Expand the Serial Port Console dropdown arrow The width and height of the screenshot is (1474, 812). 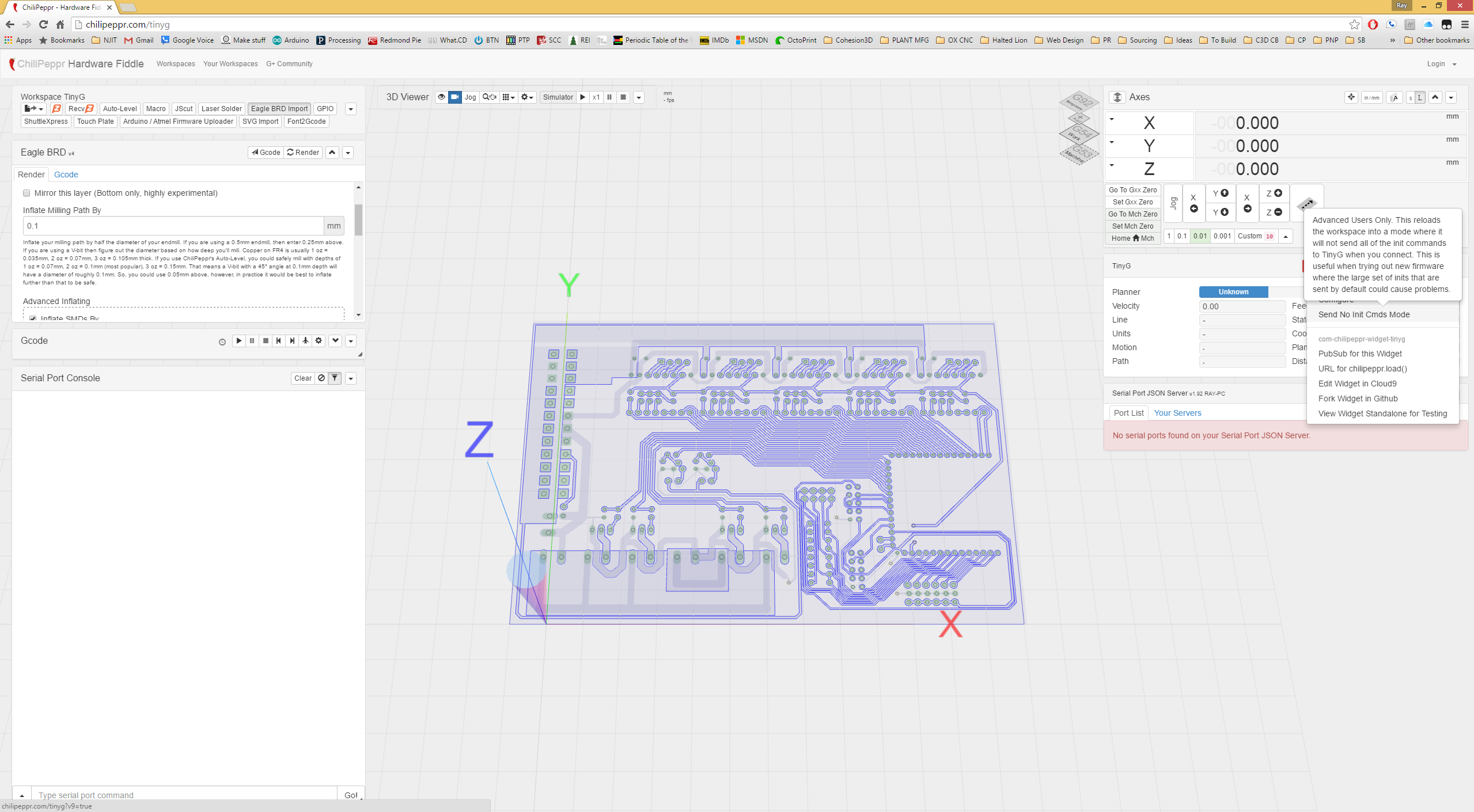pyautogui.click(x=351, y=378)
